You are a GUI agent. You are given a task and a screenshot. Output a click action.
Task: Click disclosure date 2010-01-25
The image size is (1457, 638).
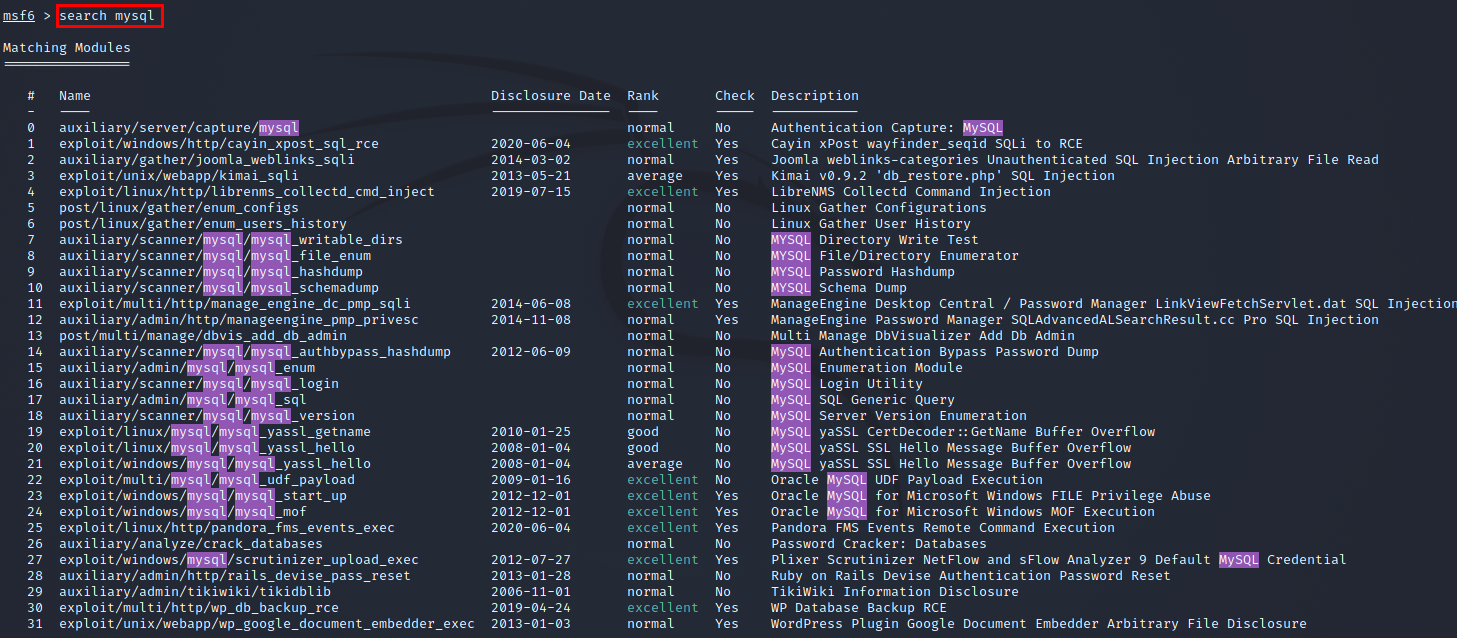pos(531,432)
